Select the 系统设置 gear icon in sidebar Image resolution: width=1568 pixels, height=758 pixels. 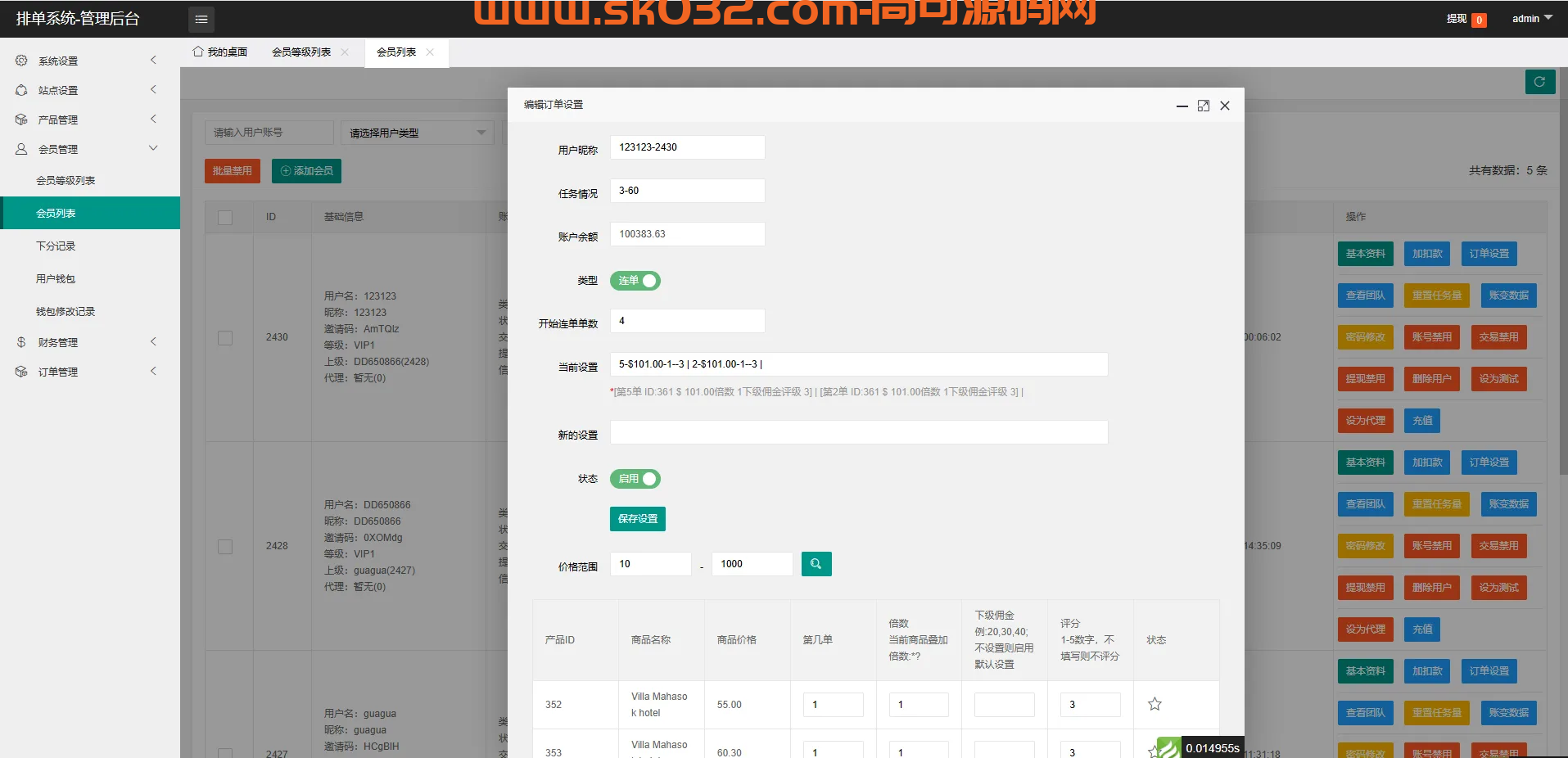coord(21,60)
